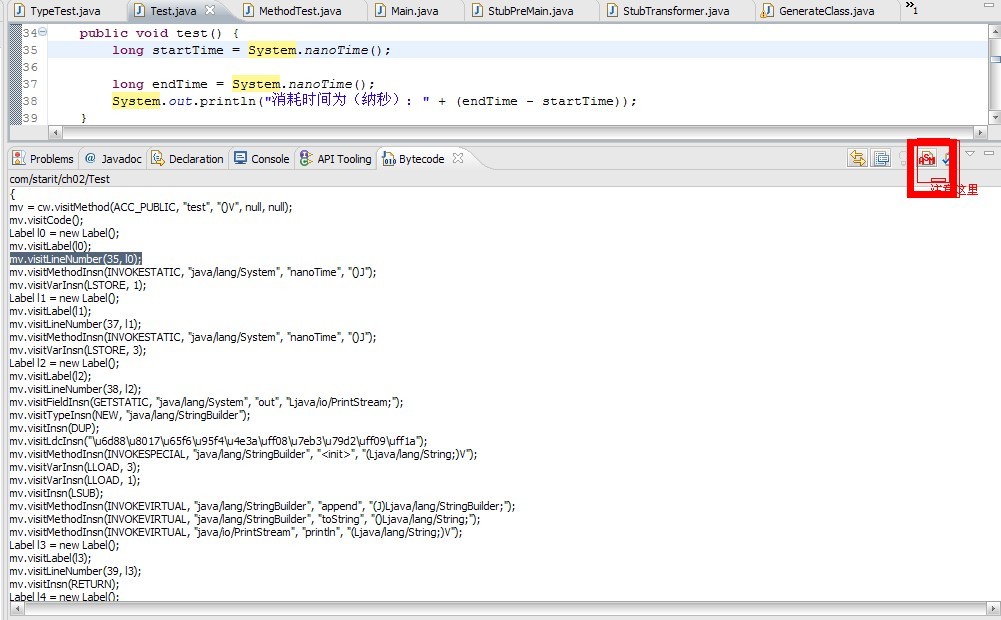Click line mv.visitInsn(LSUB);
Image resolution: width=1001 pixels, height=620 pixels.
pos(56,493)
